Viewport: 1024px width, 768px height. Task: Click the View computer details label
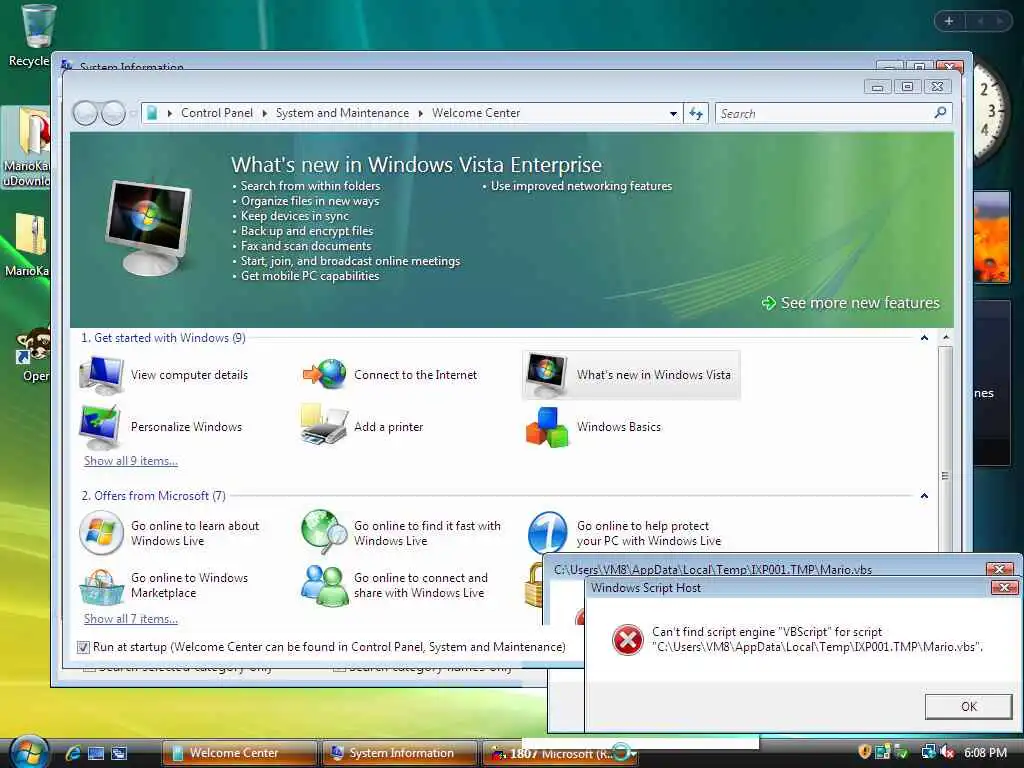click(x=189, y=375)
